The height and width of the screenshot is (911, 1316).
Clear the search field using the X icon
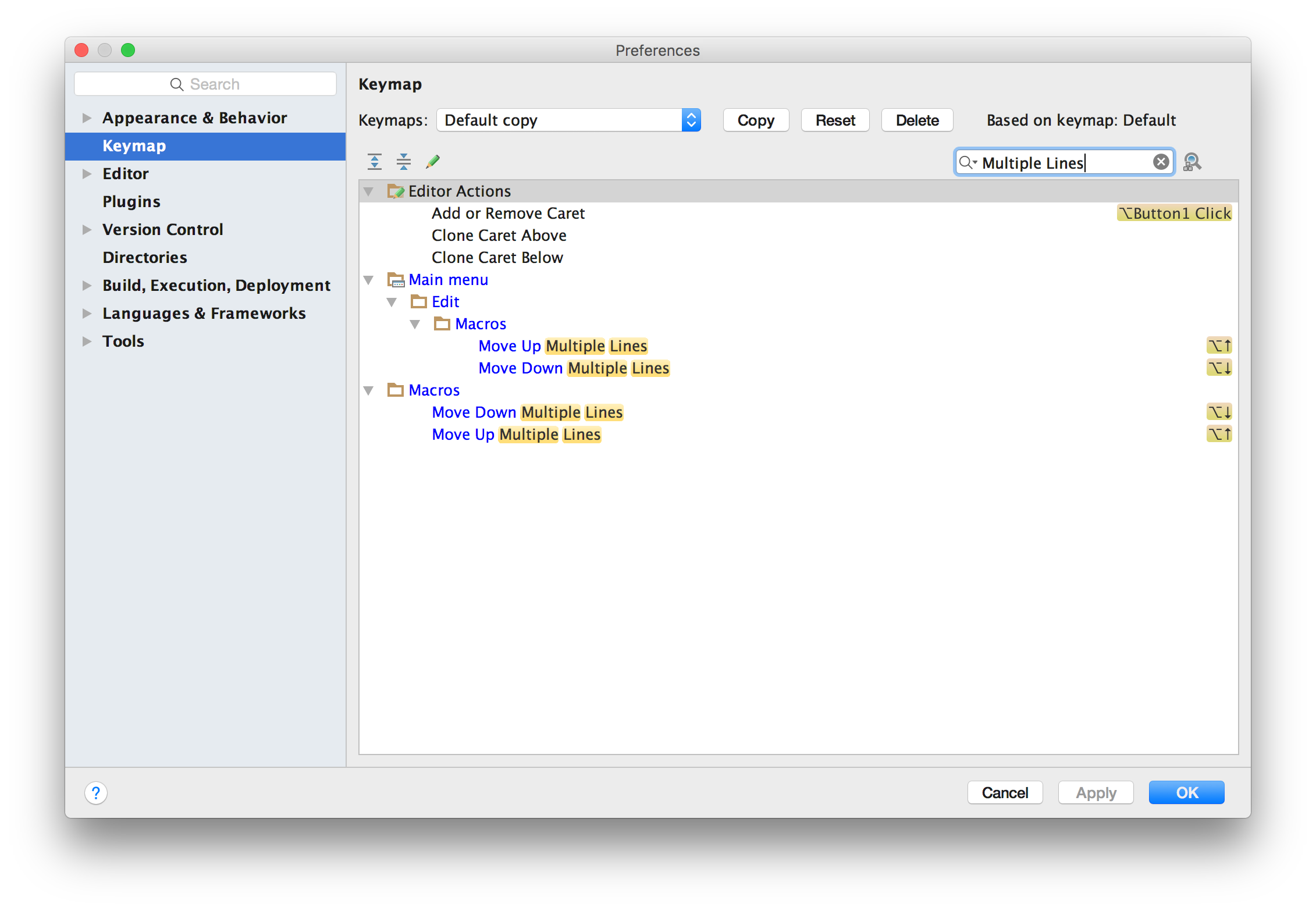[x=1161, y=162]
